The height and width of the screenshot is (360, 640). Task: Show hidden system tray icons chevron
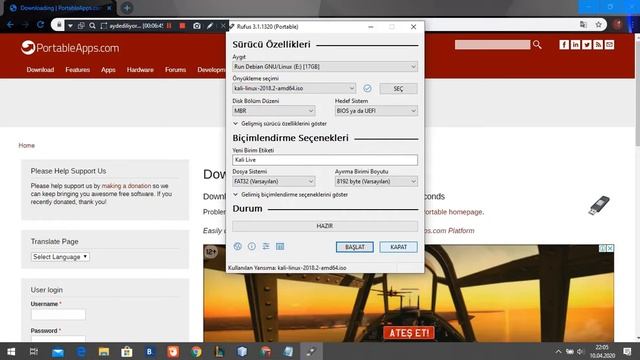(x=558, y=351)
